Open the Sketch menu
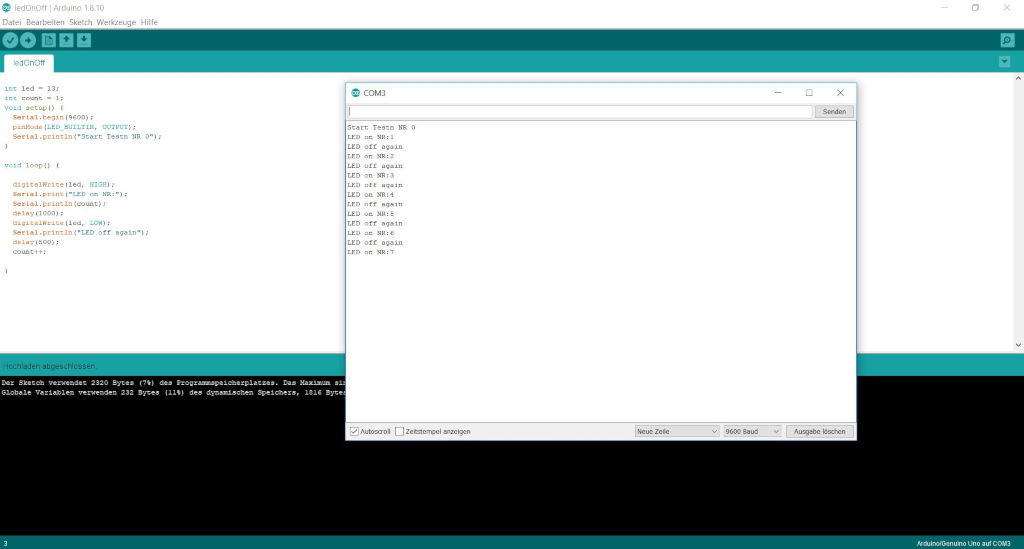 pyautogui.click(x=81, y=22)
